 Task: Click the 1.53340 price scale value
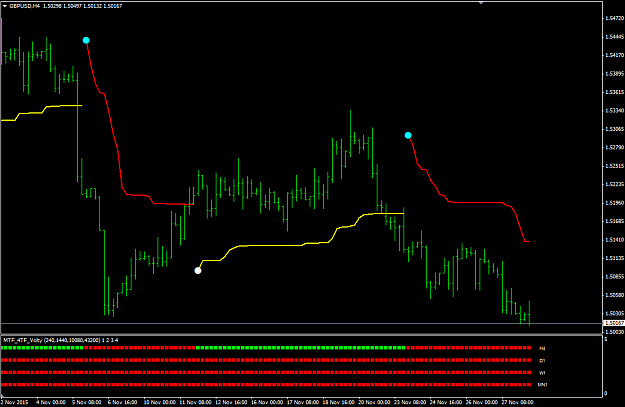tap(614, 110)
